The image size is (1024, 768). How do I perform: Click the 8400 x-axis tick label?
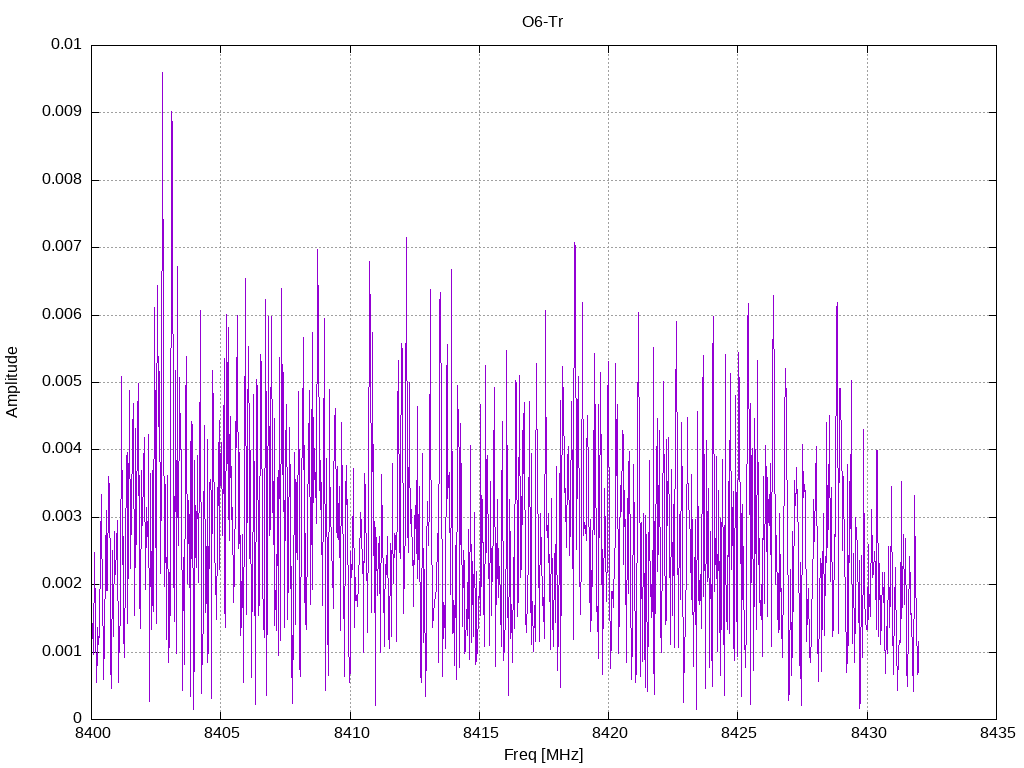[x=91, y=733]
